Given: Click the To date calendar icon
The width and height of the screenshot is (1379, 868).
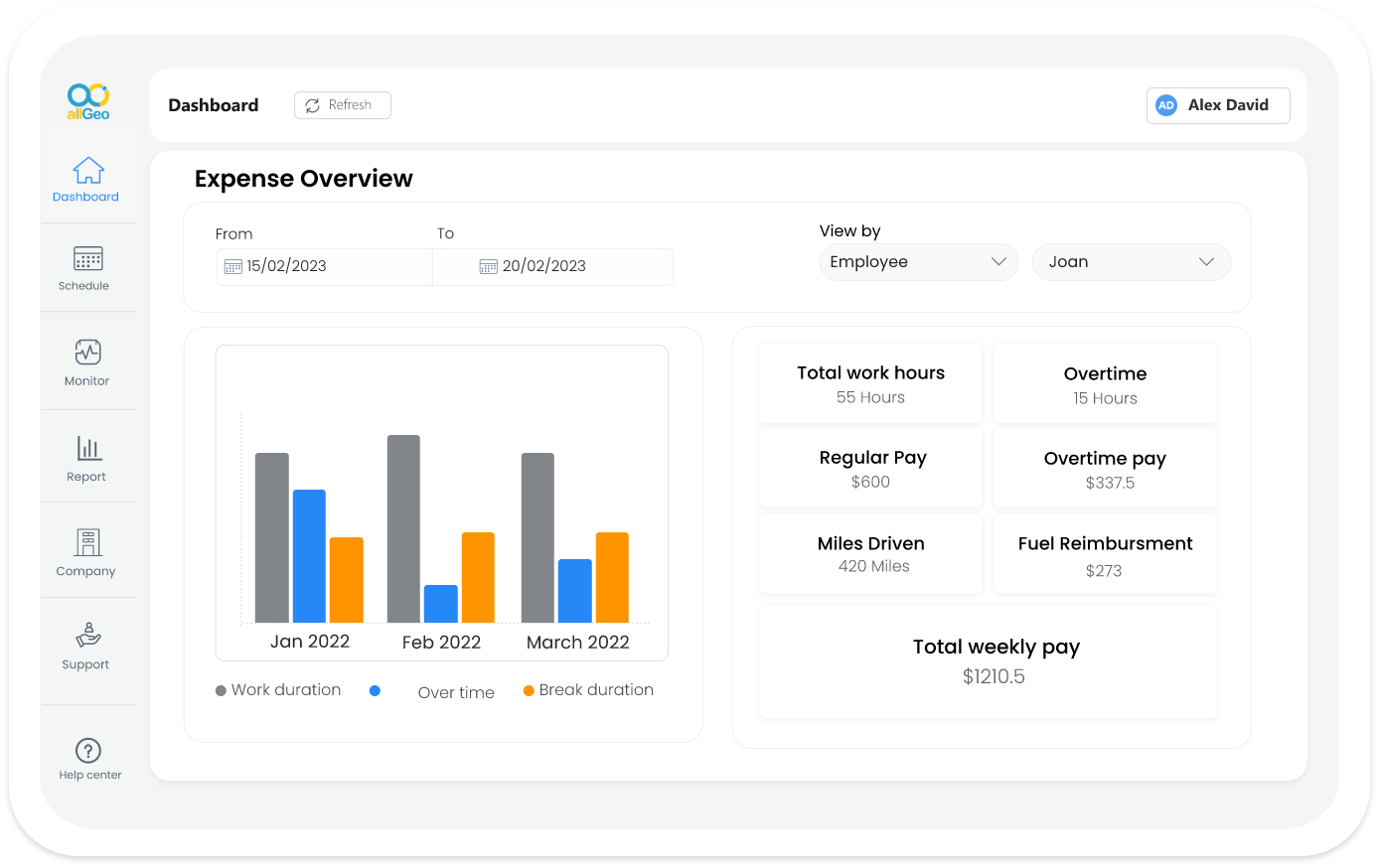Looking at the screenshot, I should point(489,266).
